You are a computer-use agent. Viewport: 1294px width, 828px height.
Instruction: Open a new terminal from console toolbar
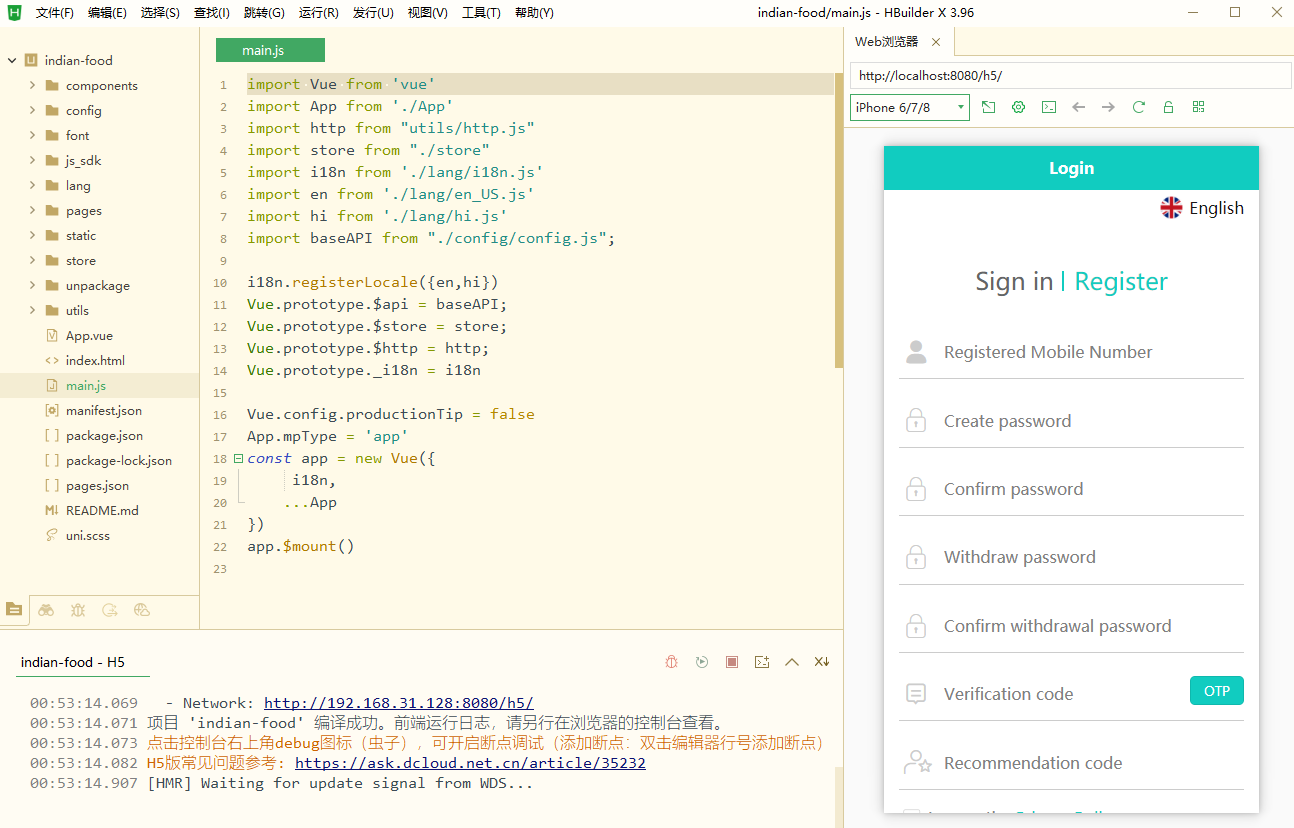point(762,662)
